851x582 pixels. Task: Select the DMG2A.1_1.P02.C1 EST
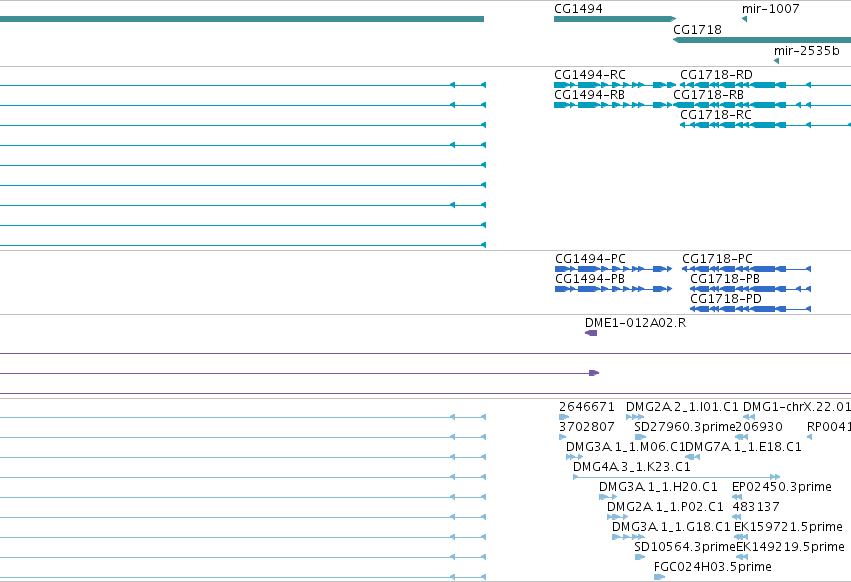(617, 517)
